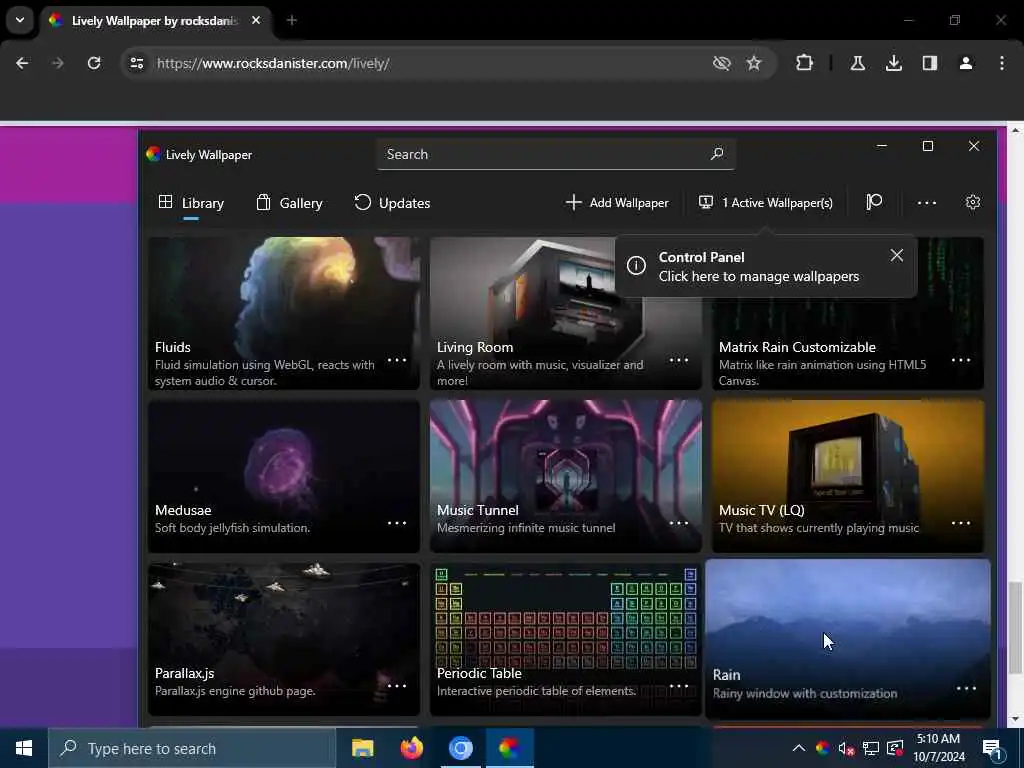Toggle the browser side panel

tap(930, 63)
